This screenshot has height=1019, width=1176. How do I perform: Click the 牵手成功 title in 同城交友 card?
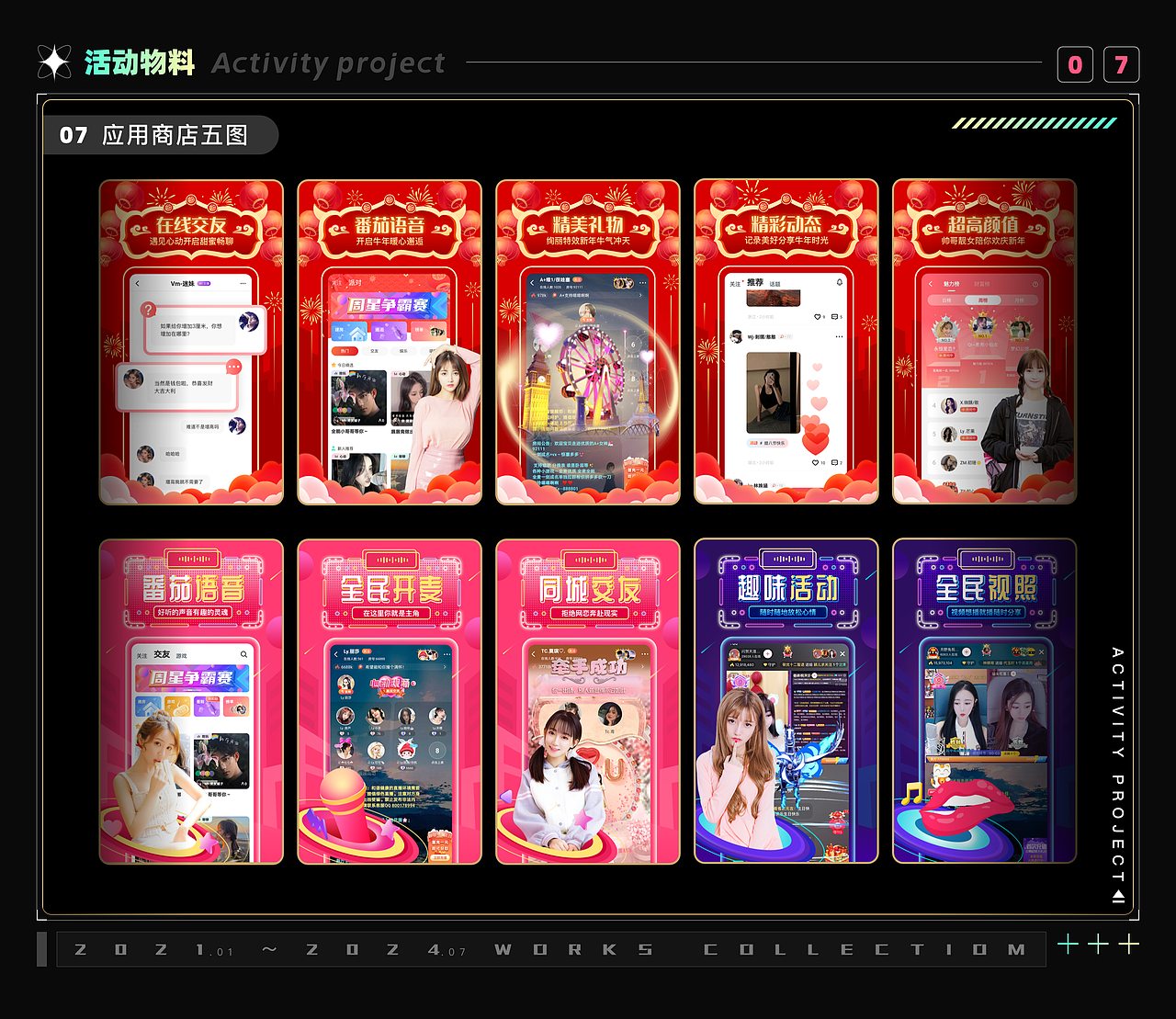pos(588,667)
